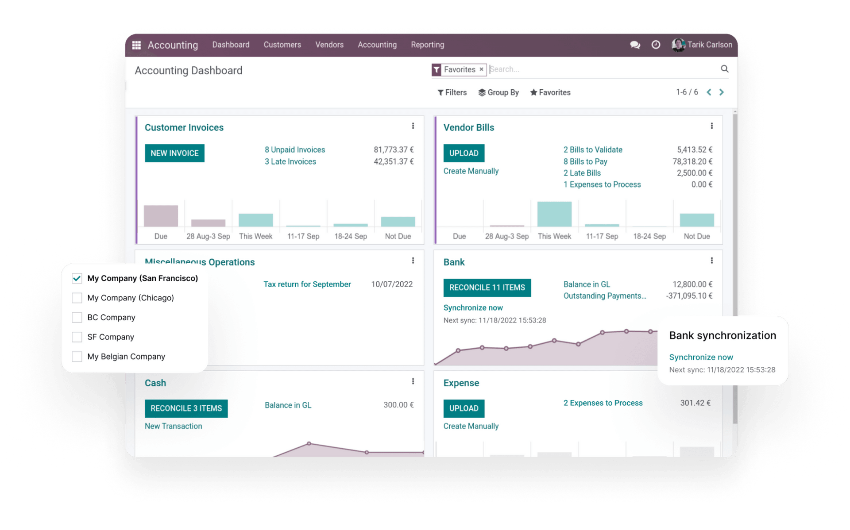Open the activities clock icon
The image size is (850, 530).
655,45
